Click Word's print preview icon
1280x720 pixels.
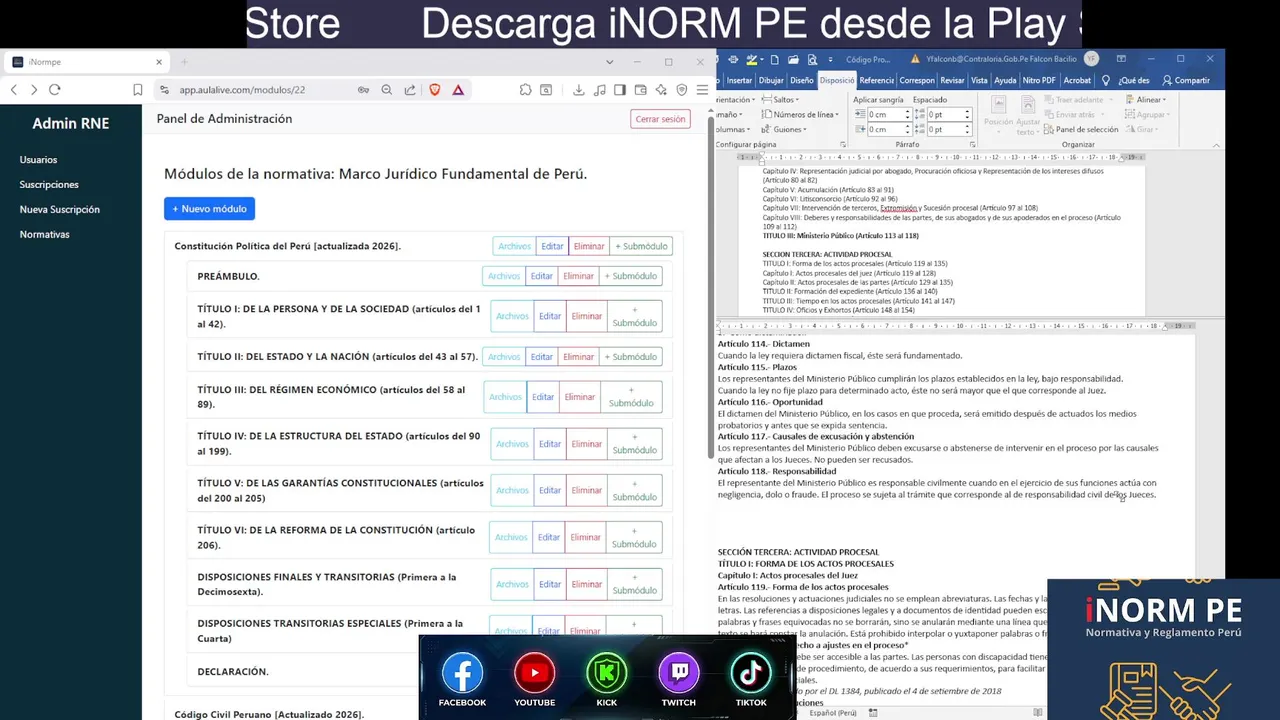click(812, 59)
